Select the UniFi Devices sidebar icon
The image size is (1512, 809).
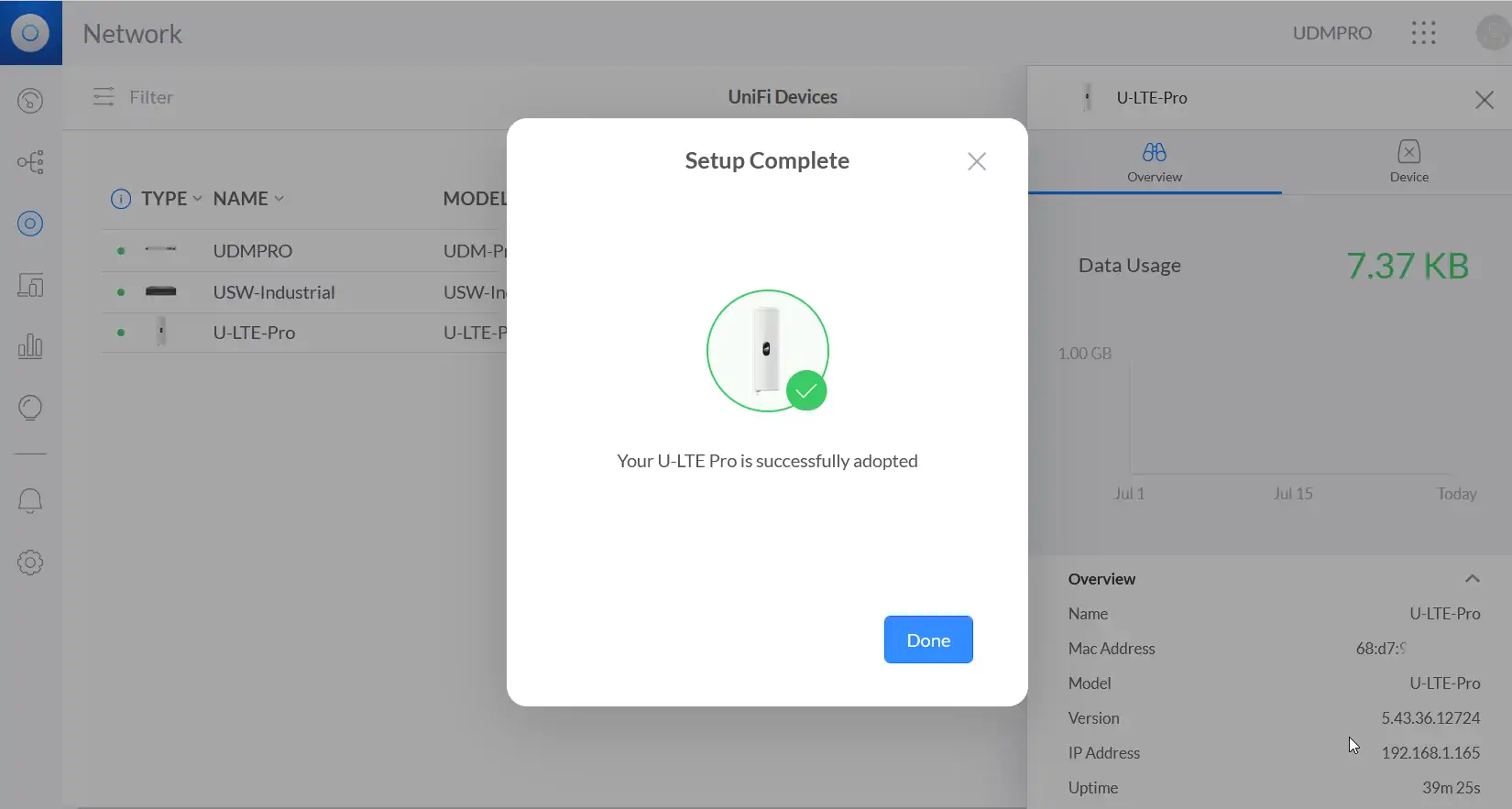coord(30,224)
